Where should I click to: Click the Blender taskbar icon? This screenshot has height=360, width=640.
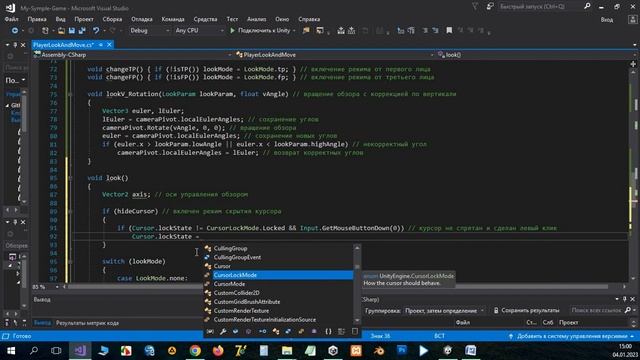pyautogui.click(x=379, y=351)
